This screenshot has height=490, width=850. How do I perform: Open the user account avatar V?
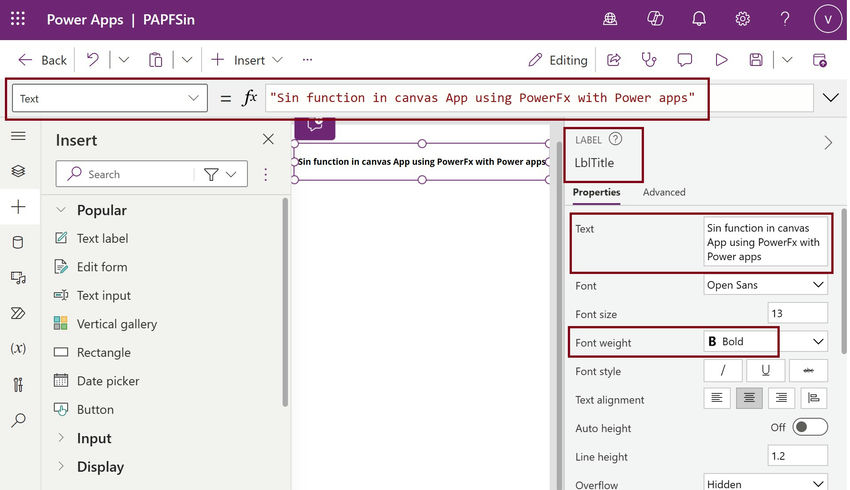coord(828,19)
